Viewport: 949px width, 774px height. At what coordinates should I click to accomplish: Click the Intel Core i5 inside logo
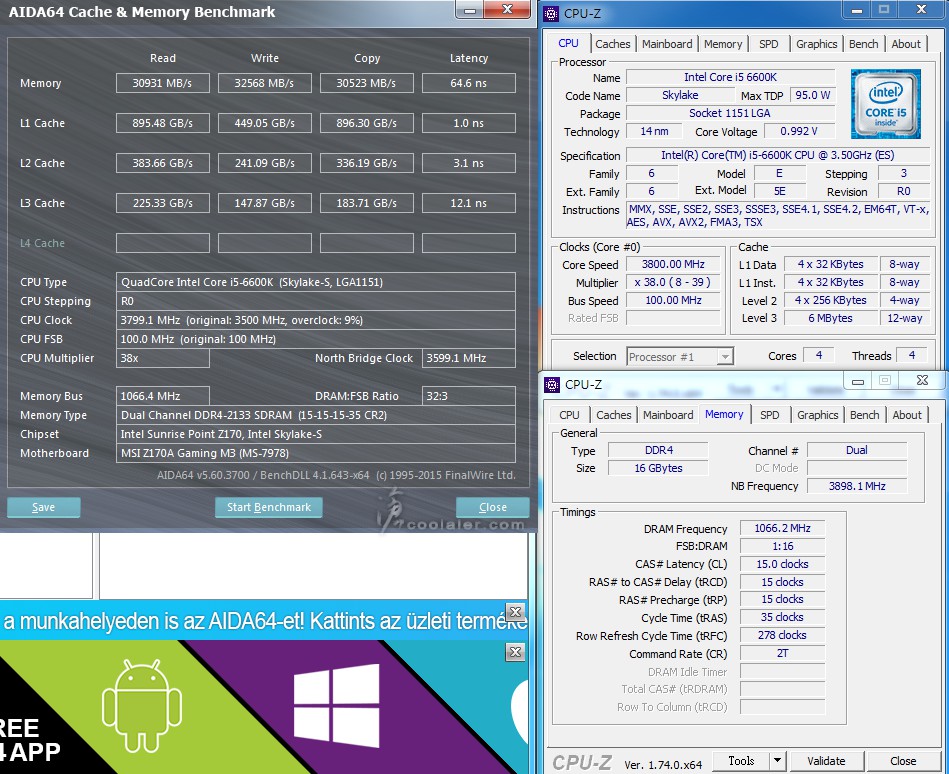click(x=885, y=104)
